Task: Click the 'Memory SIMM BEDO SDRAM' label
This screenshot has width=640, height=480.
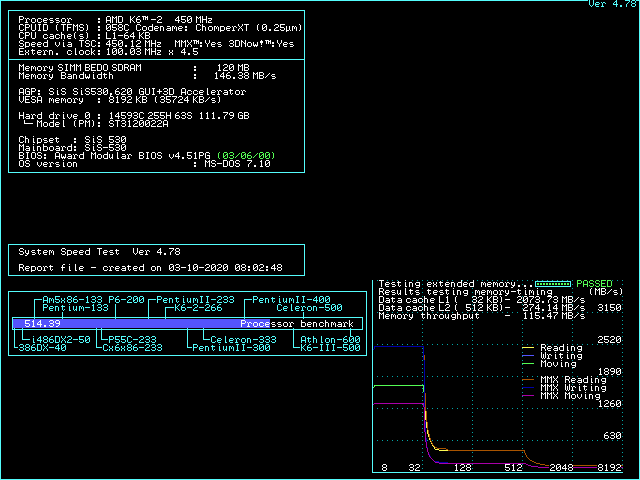Action: tap(80, 68)
